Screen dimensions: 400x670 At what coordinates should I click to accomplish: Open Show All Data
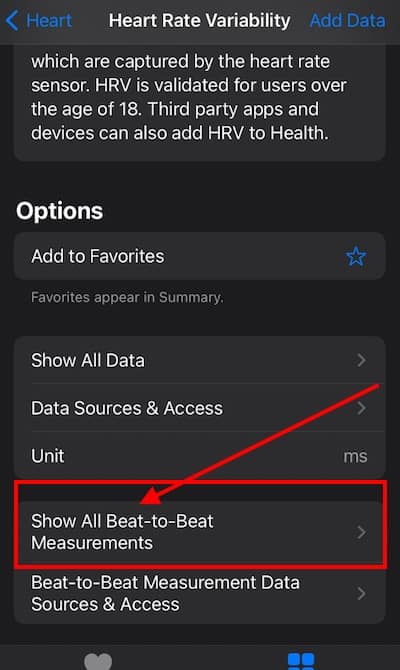tap(200, 360)
